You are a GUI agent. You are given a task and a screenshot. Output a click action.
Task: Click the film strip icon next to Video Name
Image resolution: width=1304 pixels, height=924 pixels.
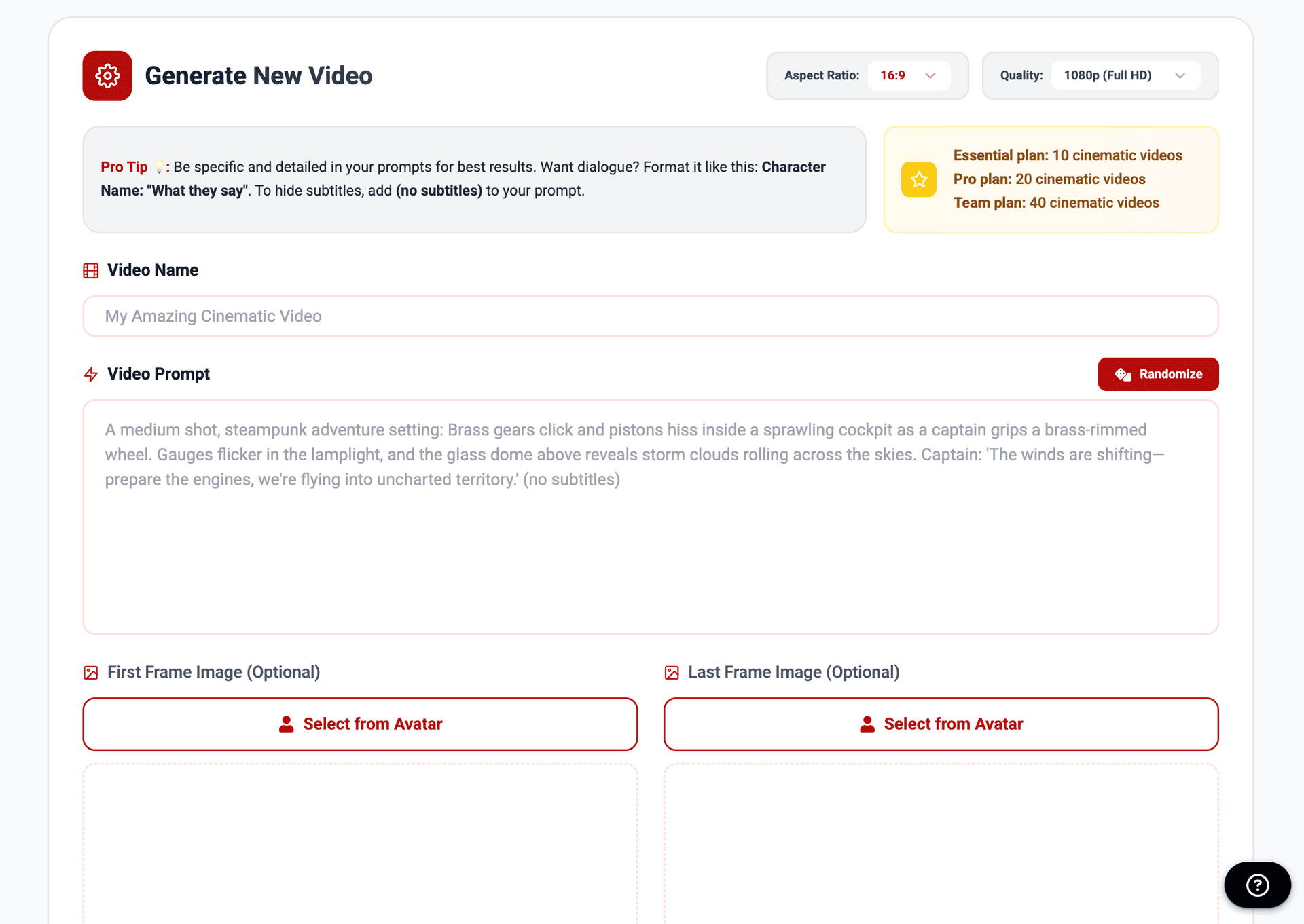(x=91, y=271)
